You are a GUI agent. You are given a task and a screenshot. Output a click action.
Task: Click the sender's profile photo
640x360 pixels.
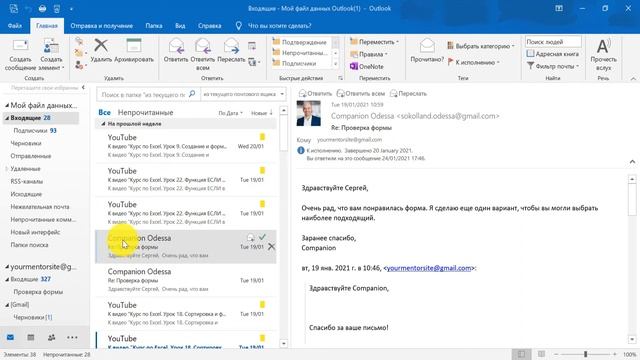(x=309, y=113)
